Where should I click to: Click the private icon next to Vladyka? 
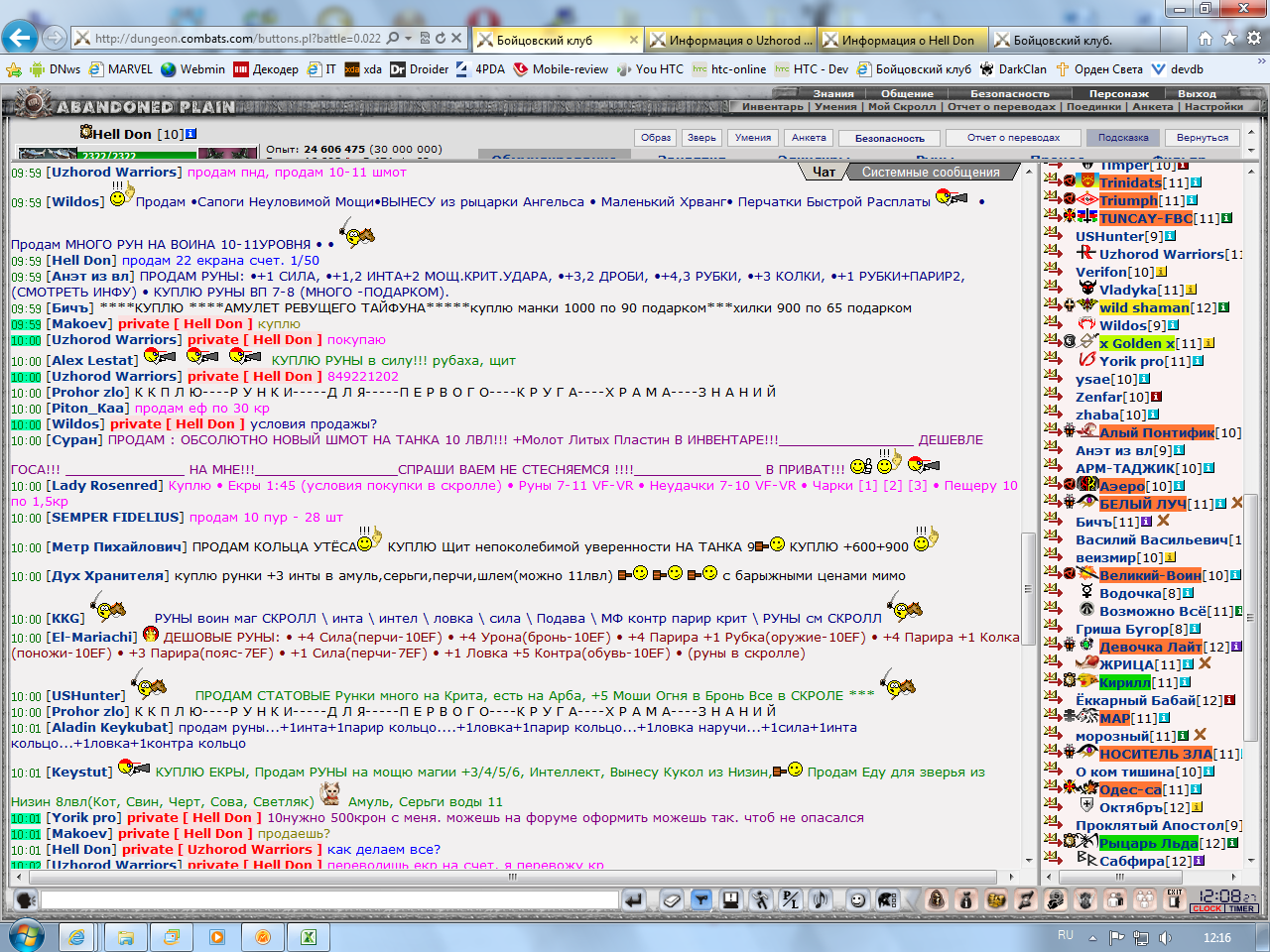pyautogui.click(x=1054, y=290)
